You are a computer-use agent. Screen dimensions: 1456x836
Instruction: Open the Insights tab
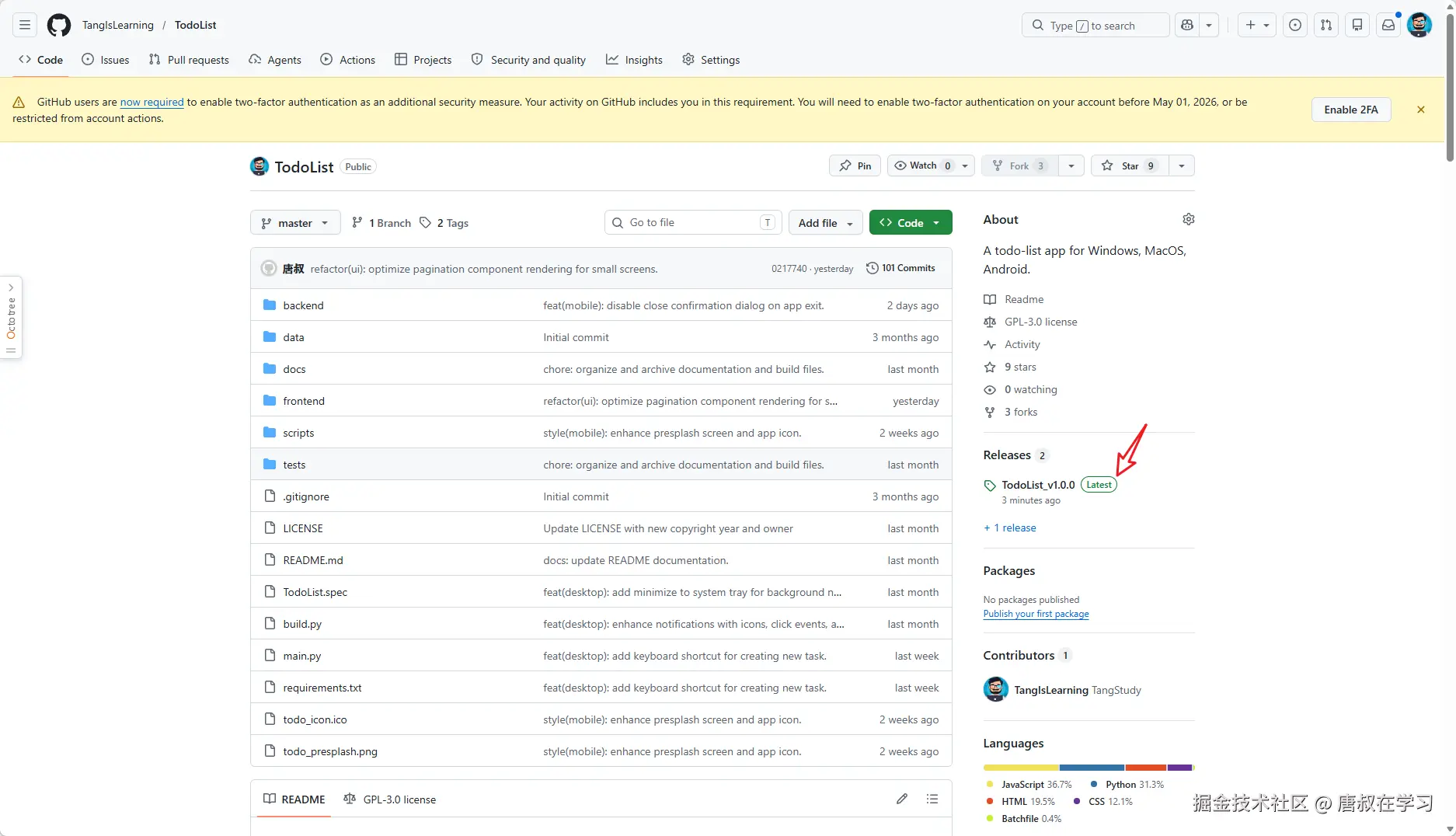coord(635,60)
